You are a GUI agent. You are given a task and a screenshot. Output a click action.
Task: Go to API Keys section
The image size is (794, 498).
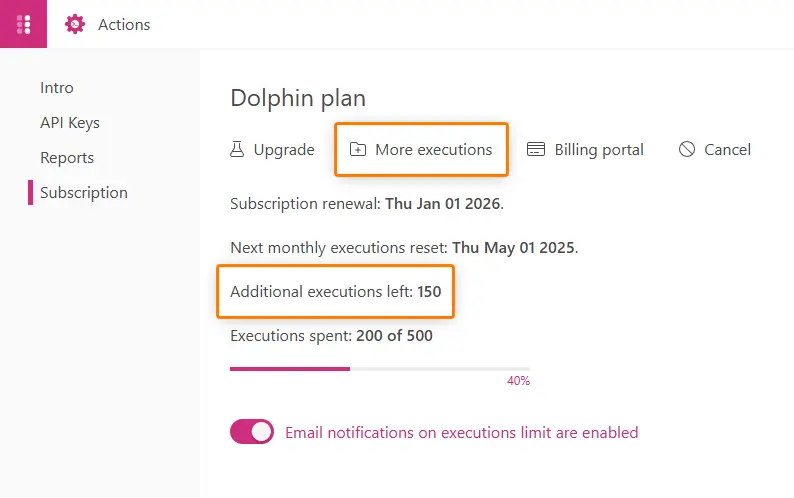(x=70, y=123)
